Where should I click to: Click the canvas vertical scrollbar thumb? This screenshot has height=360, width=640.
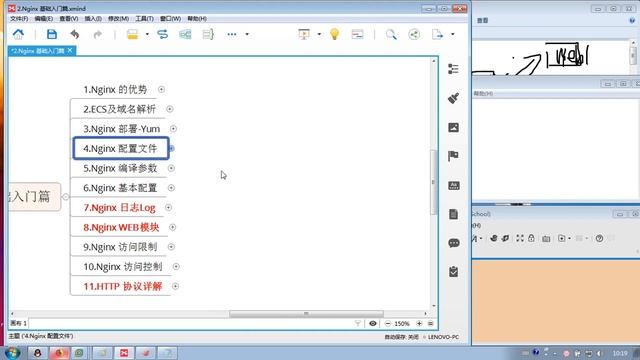pyautogui.click(x=433, y=182)
